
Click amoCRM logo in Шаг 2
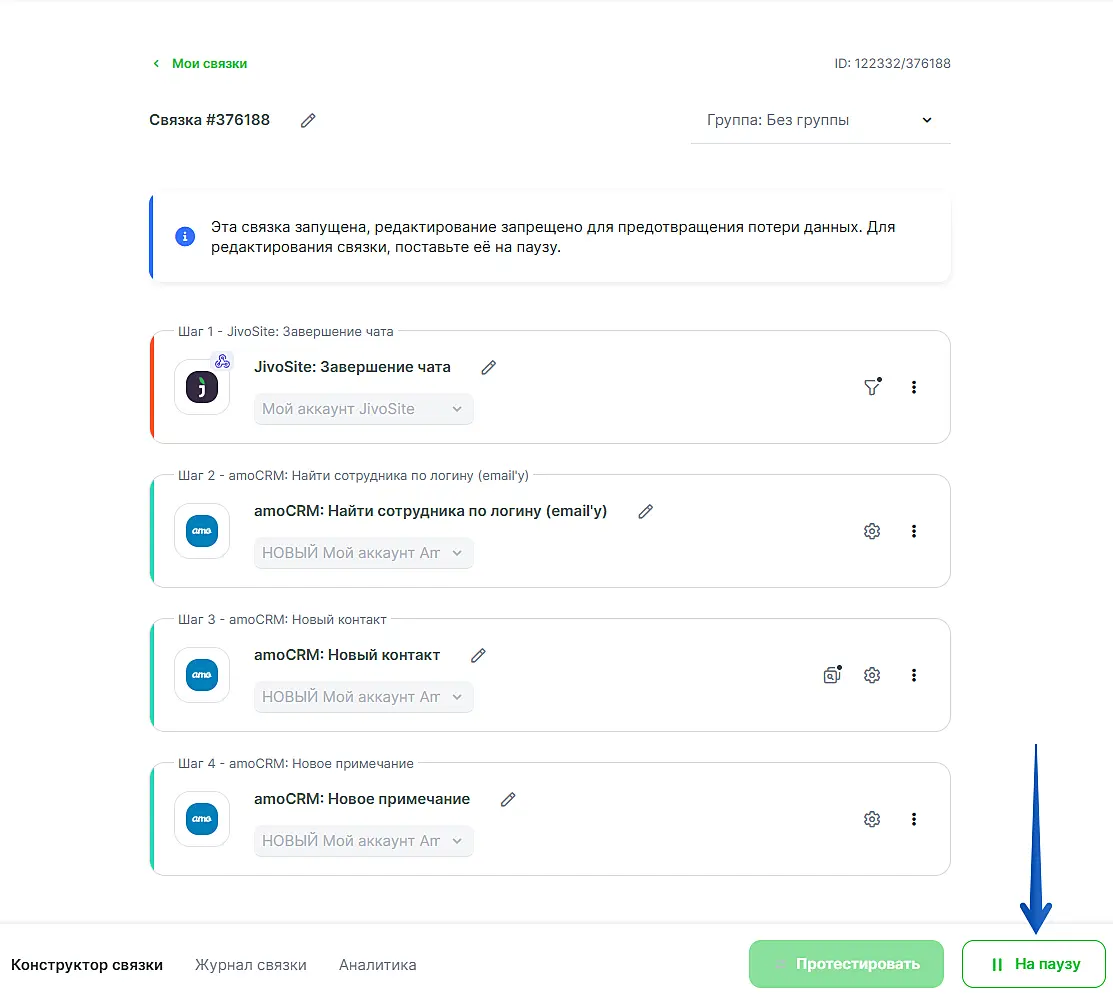pos(202,531)
